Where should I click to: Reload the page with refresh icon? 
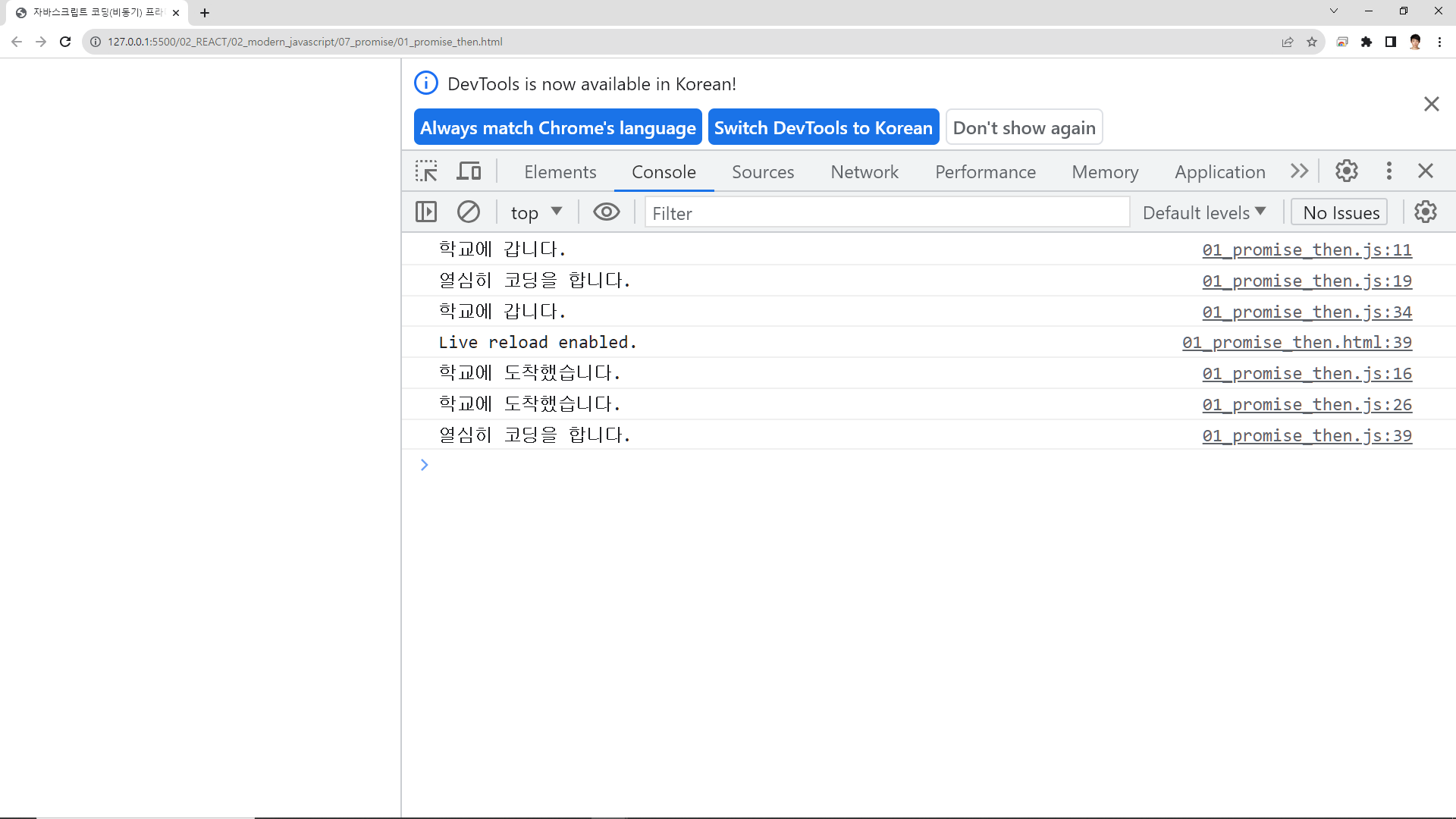65,42
